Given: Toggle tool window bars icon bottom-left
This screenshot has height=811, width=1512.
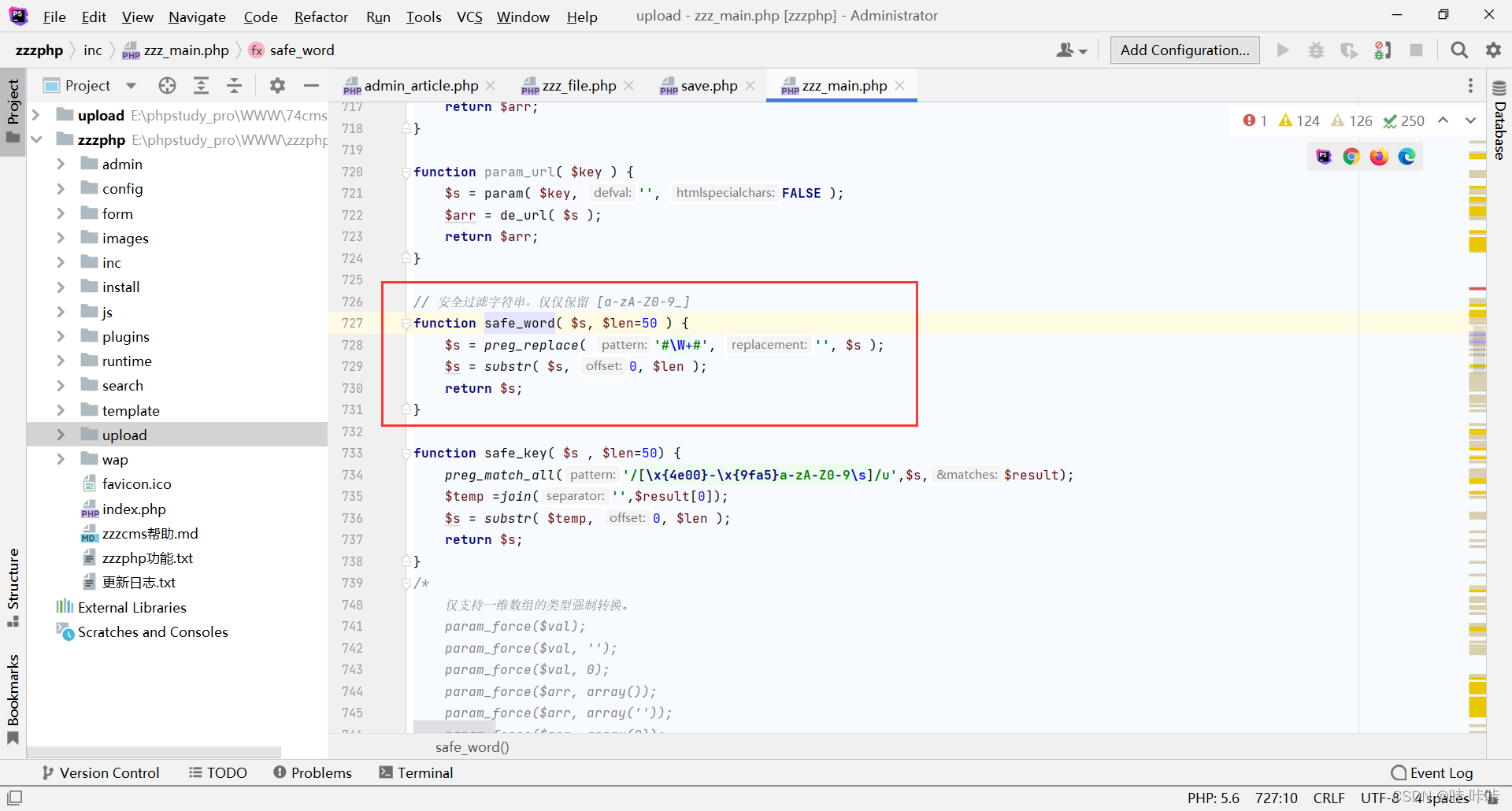Looking at the screenshot, I should (x=15, y=798).
